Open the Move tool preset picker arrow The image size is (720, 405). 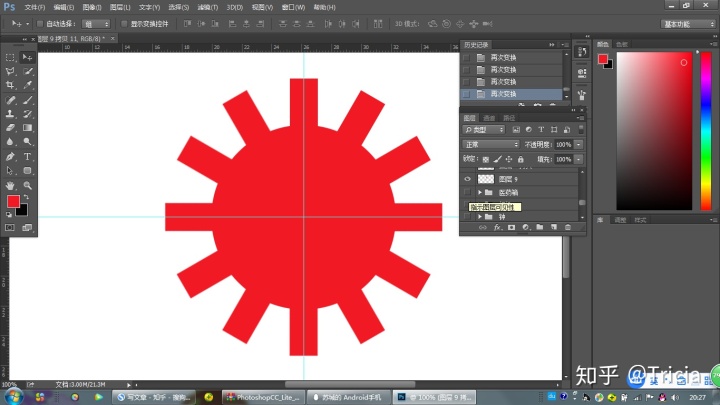pyautogui.click(x=27, y=24)
